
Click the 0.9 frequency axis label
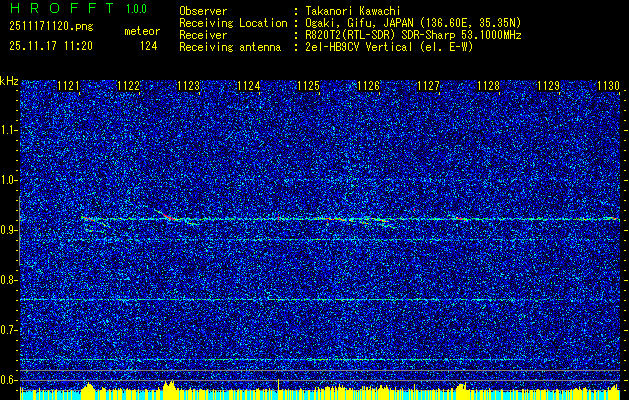[x=9, y=230]
